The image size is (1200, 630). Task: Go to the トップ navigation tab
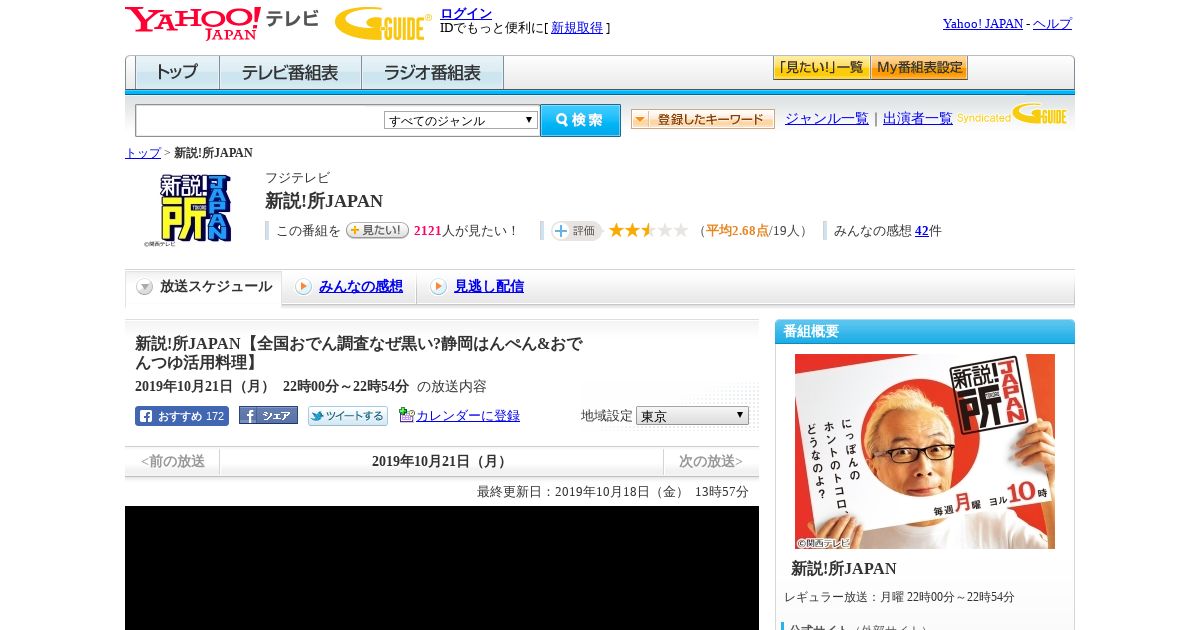tap(177, 72)
